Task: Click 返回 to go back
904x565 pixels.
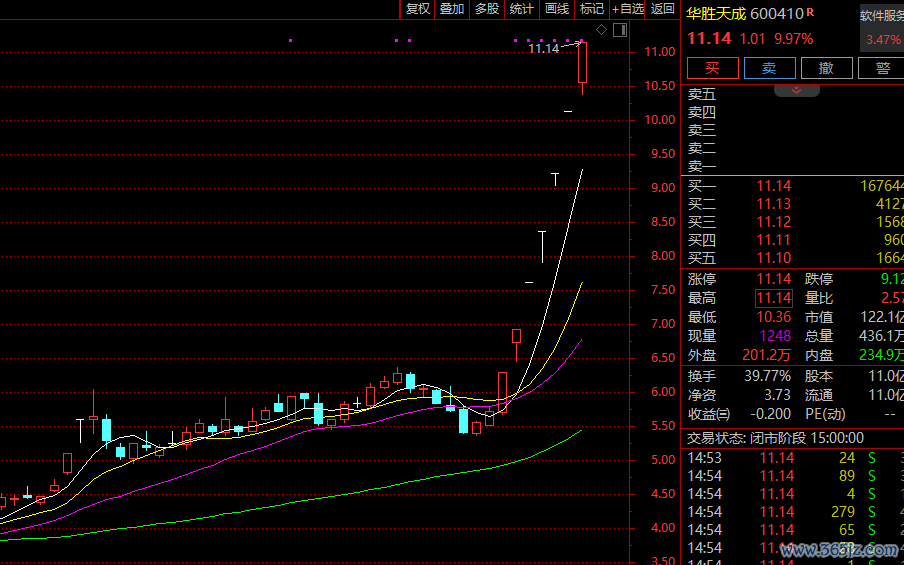Action: tap(662, 9)
